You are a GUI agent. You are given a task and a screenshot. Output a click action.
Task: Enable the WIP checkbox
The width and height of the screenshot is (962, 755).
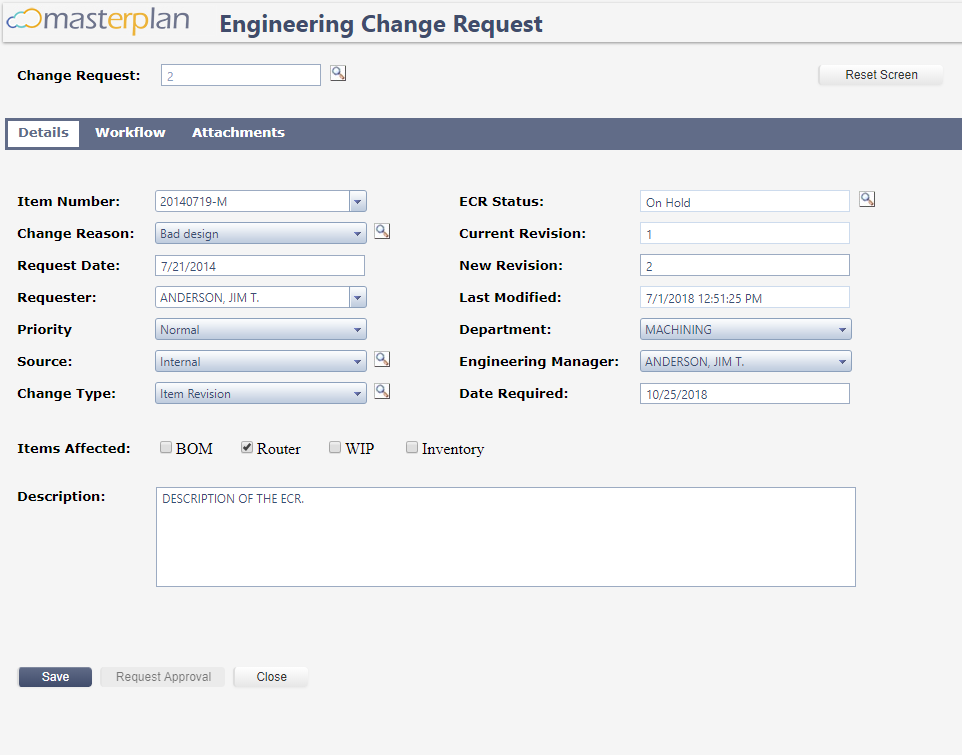coord(335,447)
